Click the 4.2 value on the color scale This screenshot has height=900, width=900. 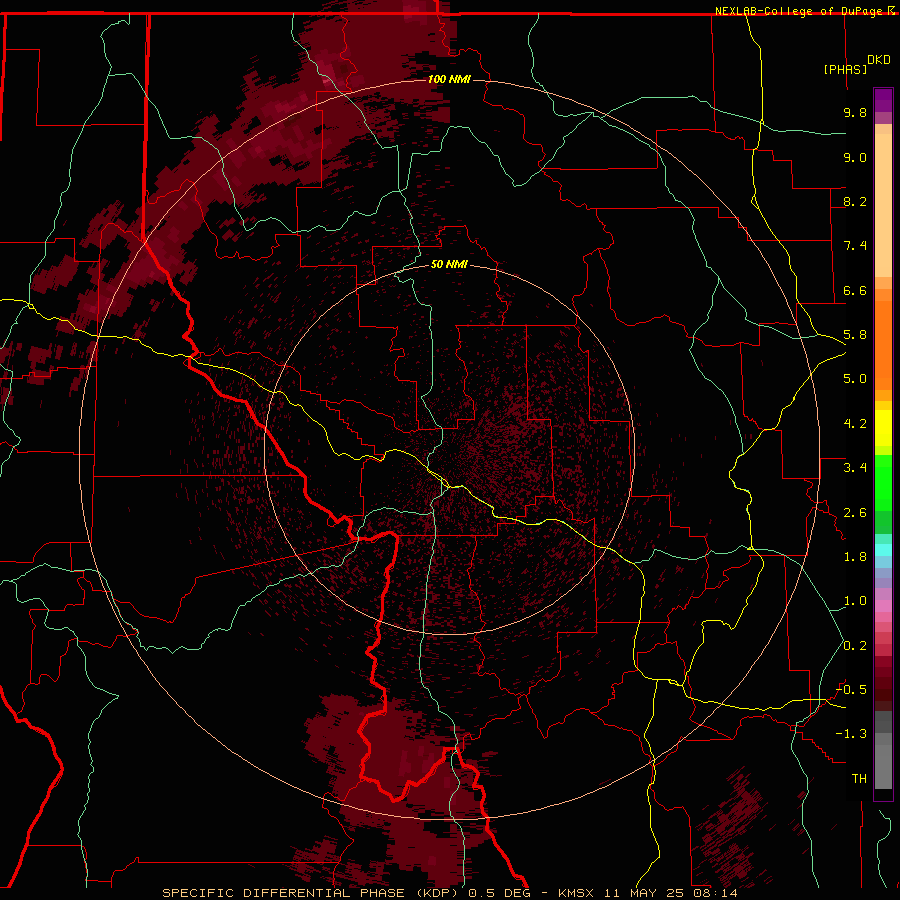855,424
